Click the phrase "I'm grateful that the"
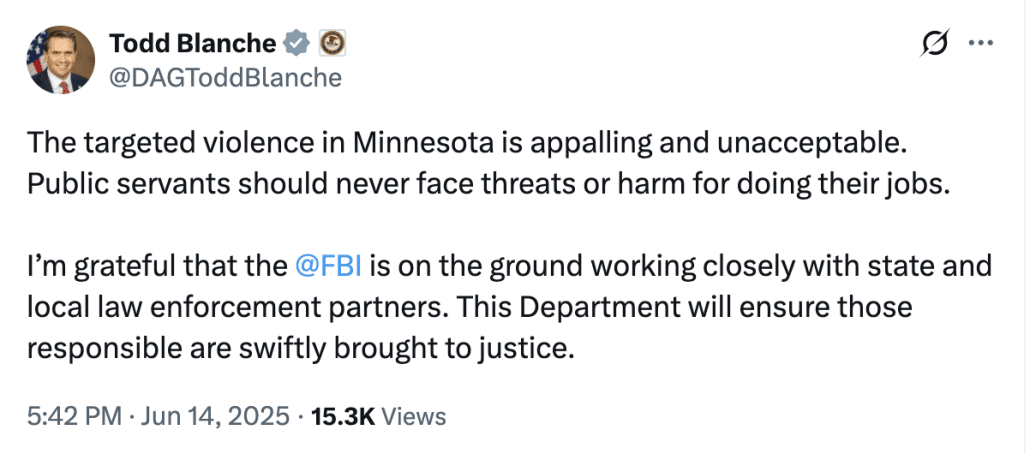This screenshot has height=454, width=1030. tap(157, 268)
